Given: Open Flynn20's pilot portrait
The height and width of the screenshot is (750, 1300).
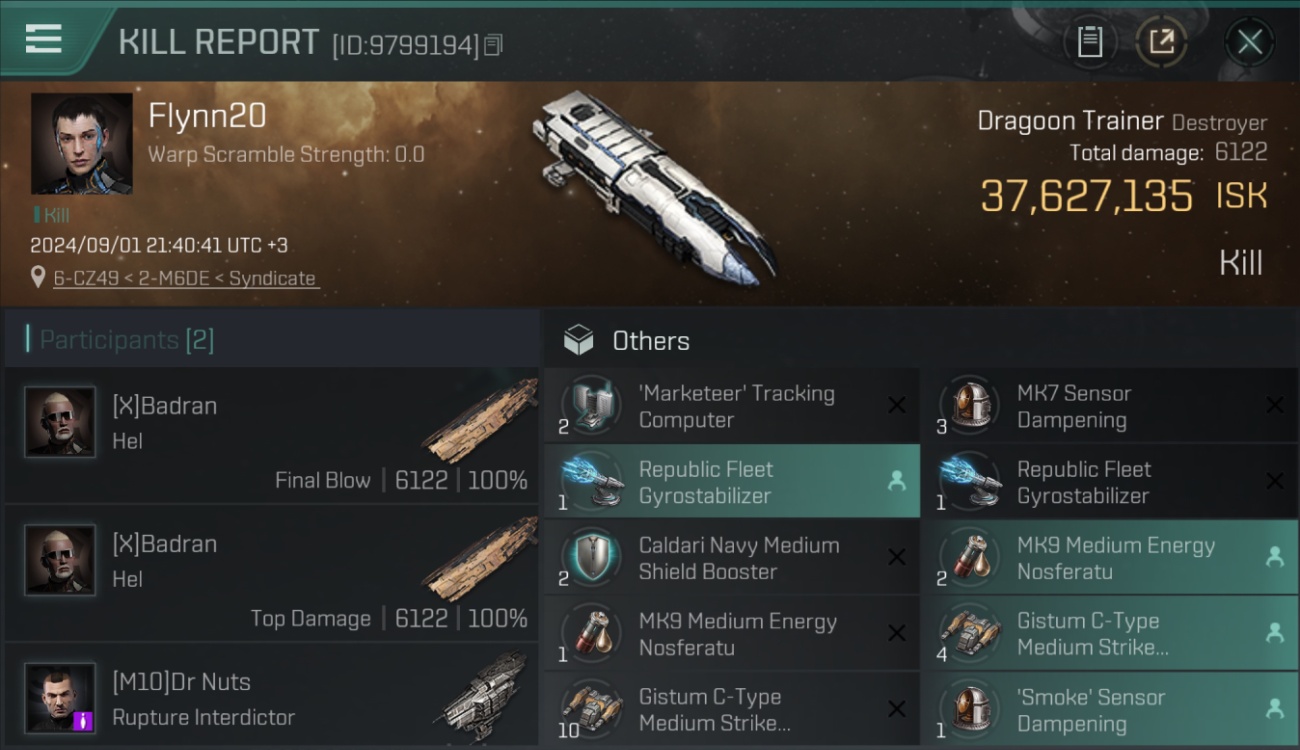Looking at the screenshot, I should pyautogui.click(x=81, y=144).
